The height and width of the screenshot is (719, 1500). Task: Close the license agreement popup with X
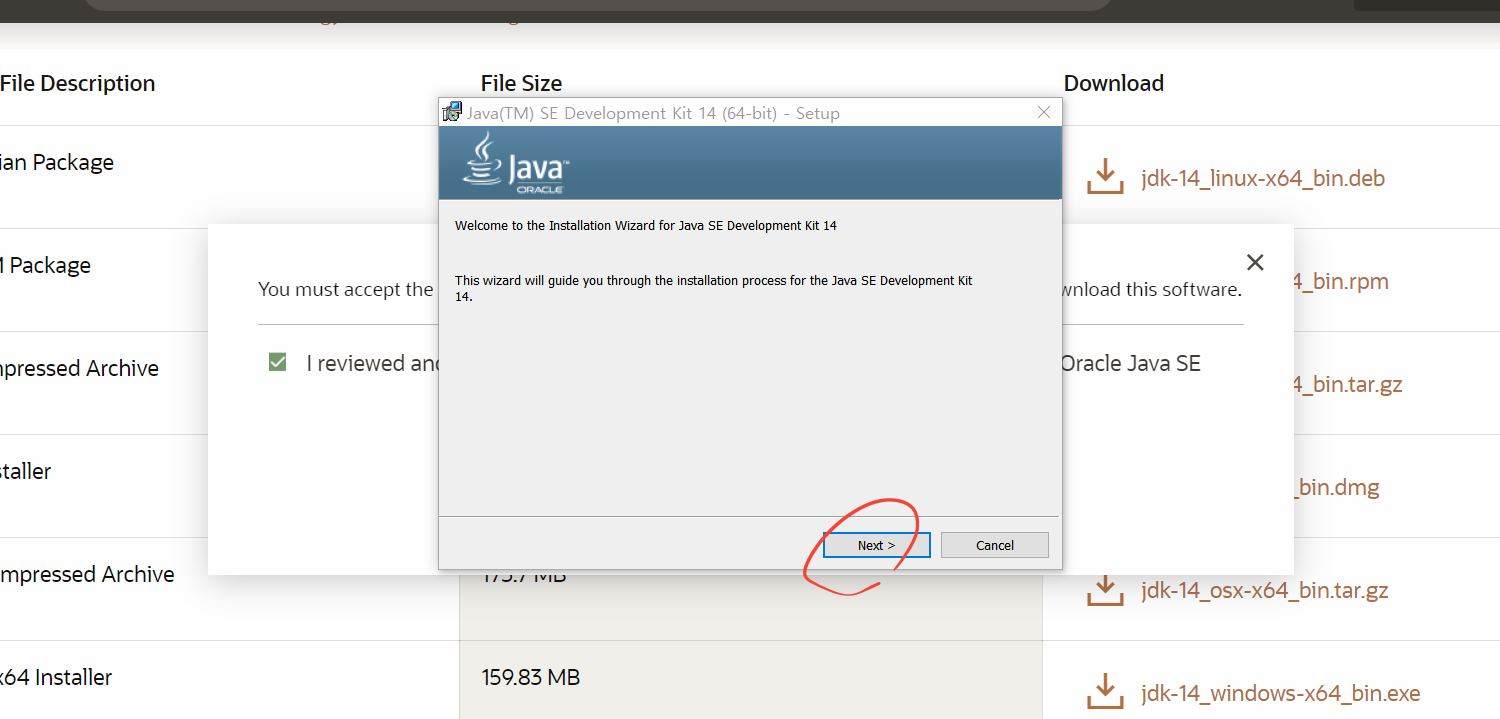(1255, 262)
